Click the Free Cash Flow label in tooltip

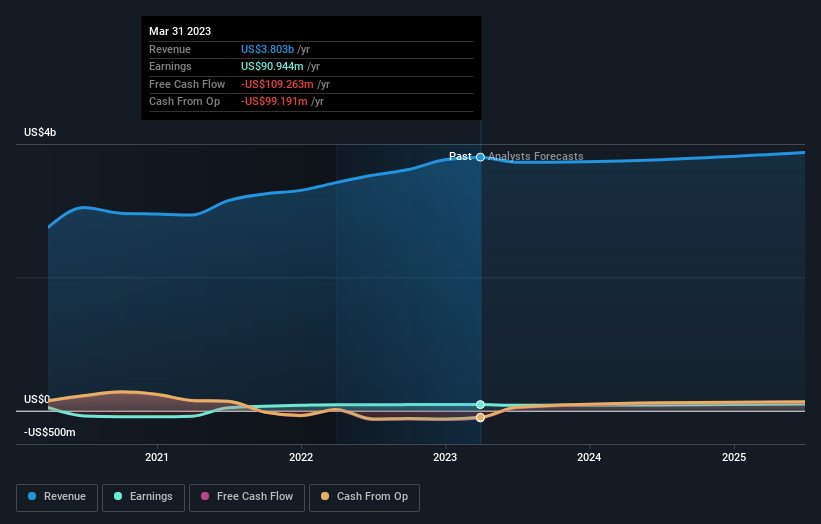(187, 84)
